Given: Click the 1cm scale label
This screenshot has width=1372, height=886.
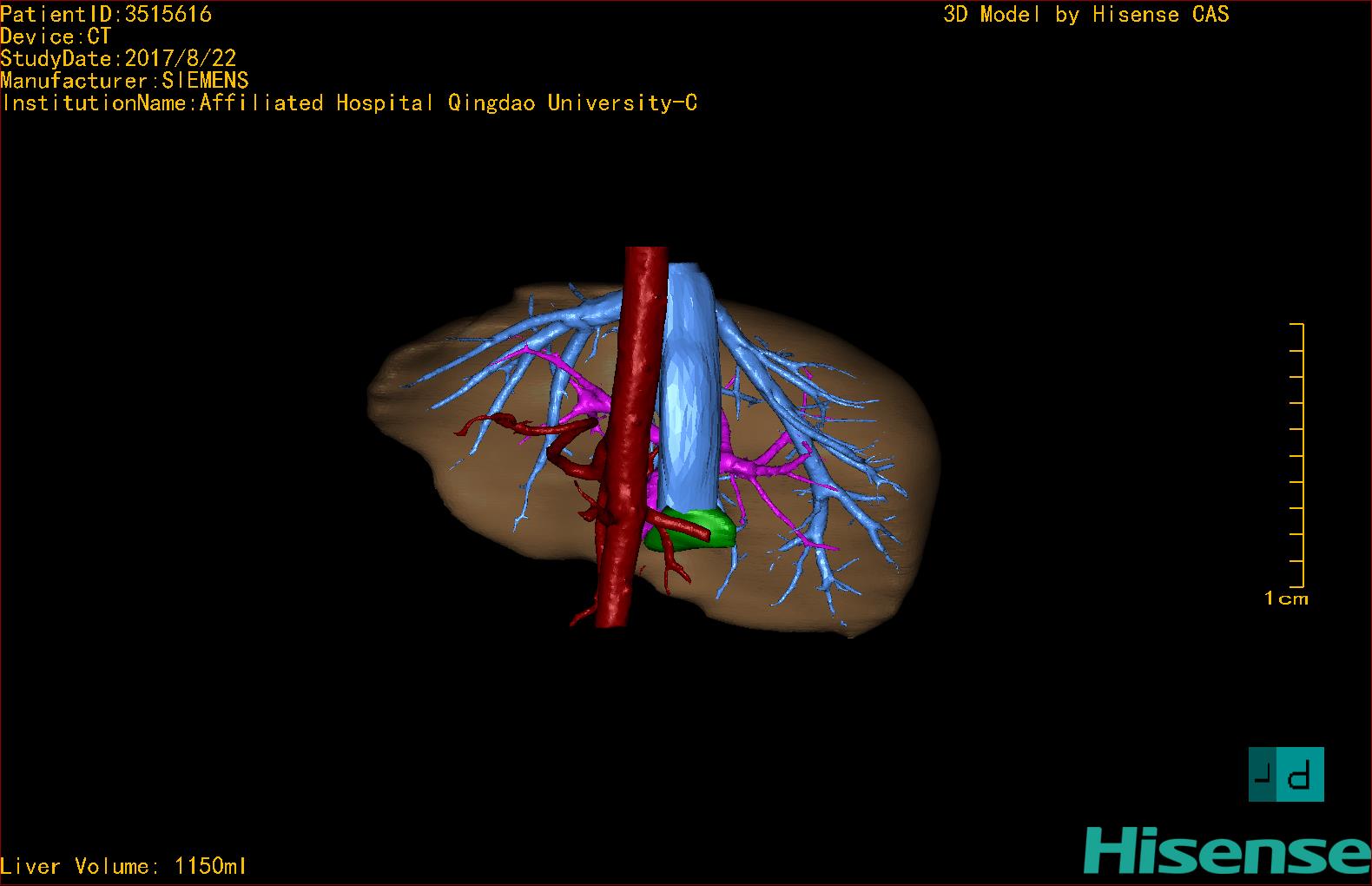Looking at the screenshot, I should coord(1285,598).
